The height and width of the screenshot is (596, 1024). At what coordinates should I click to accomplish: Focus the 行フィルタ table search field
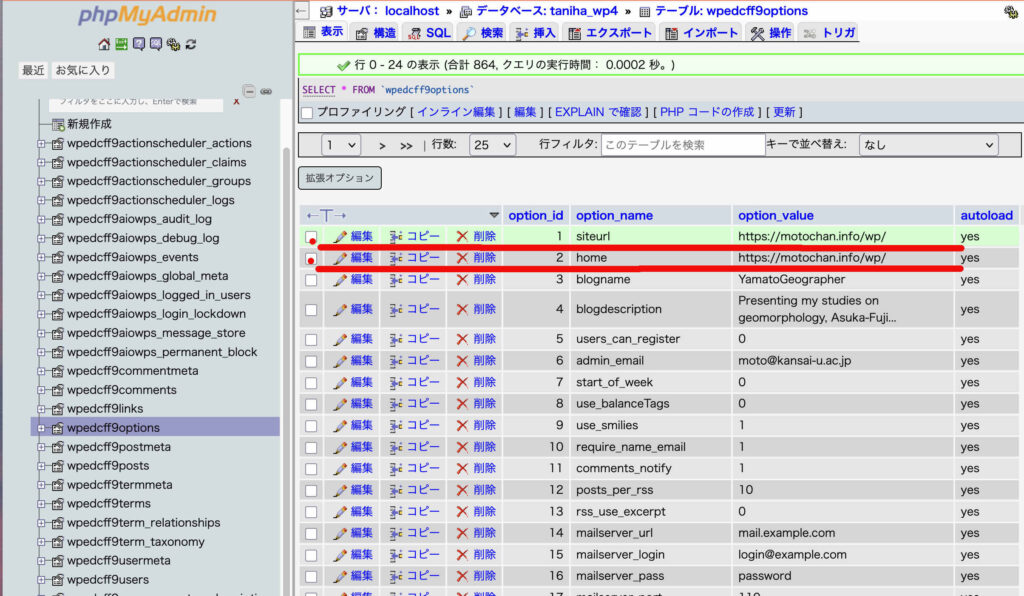click(x=682, y=145)
